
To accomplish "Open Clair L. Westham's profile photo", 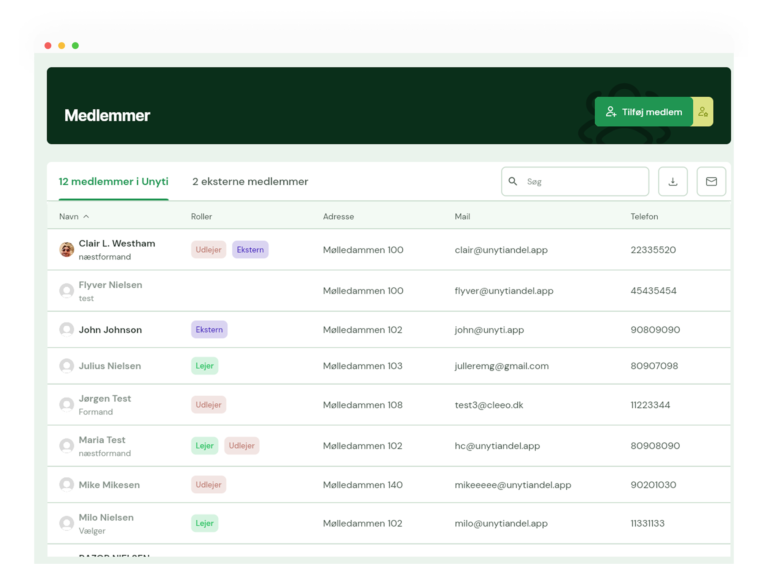I will pyautogui.click(x=67, y=249).
